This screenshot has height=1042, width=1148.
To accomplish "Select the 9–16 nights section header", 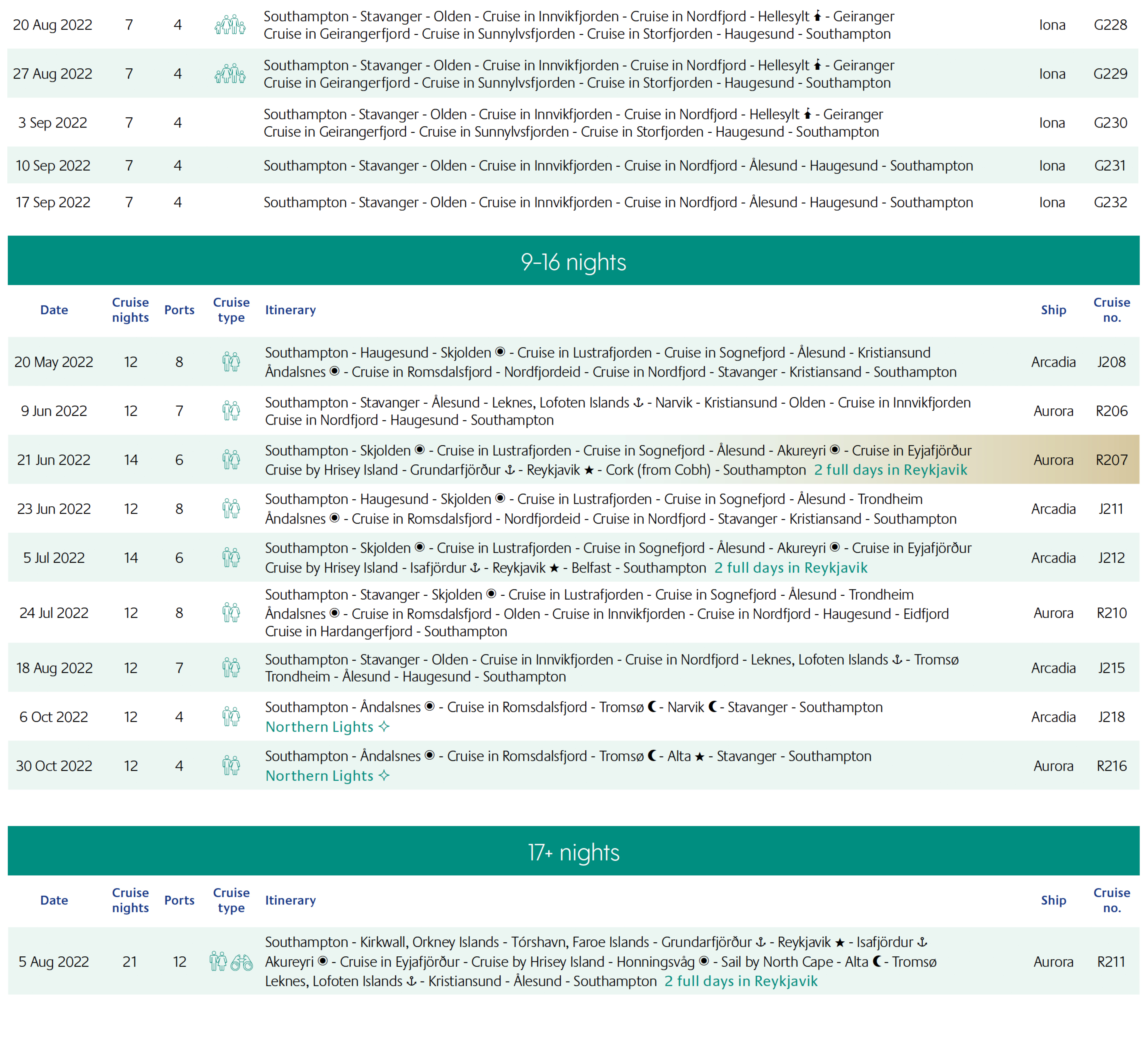I will coord(574,260).
